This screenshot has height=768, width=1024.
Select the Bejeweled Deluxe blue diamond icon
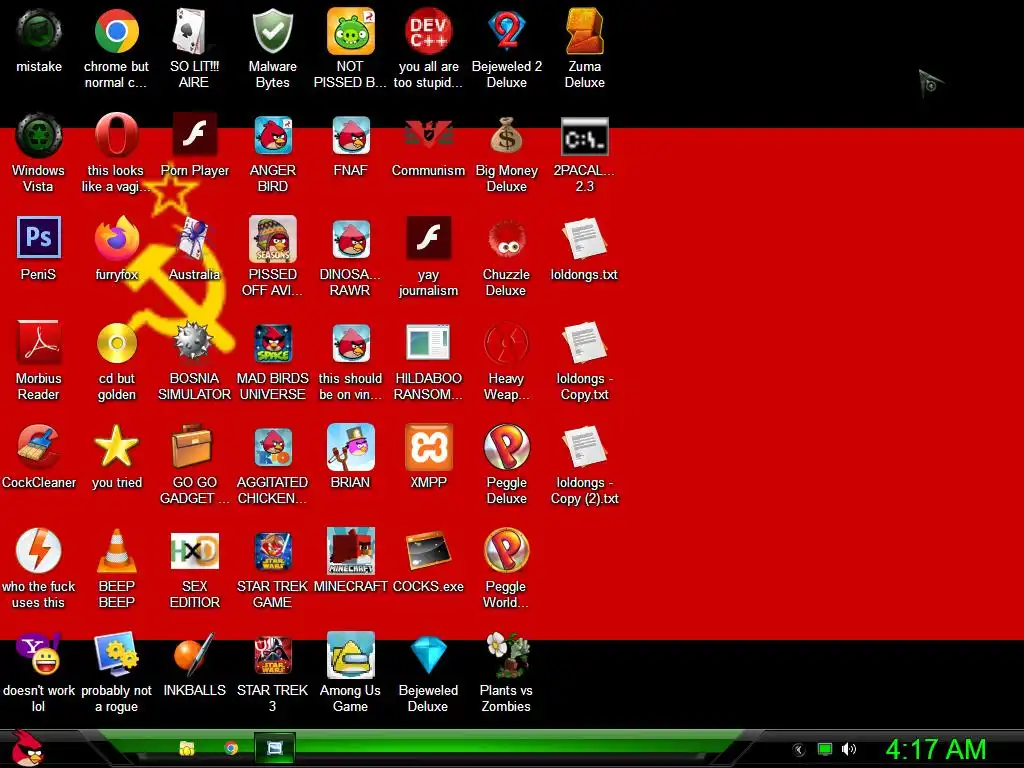428,654
